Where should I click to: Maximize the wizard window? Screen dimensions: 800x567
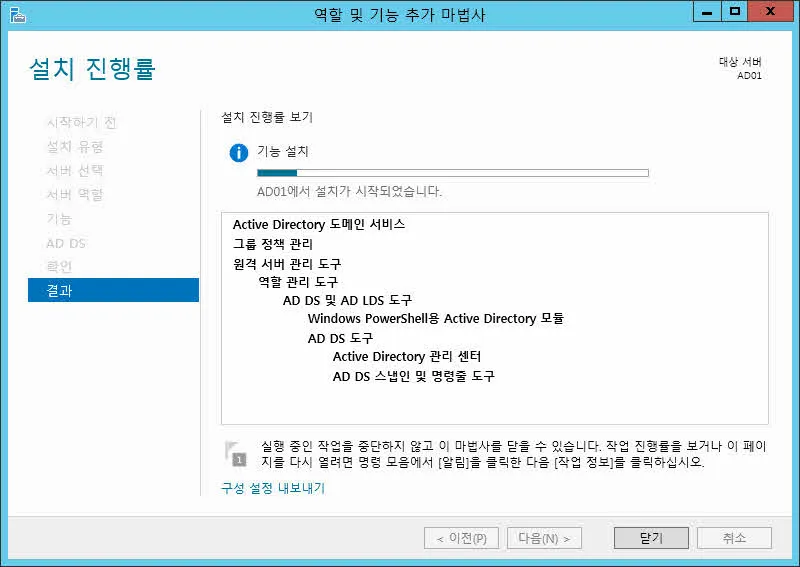(x=735, y=11)
